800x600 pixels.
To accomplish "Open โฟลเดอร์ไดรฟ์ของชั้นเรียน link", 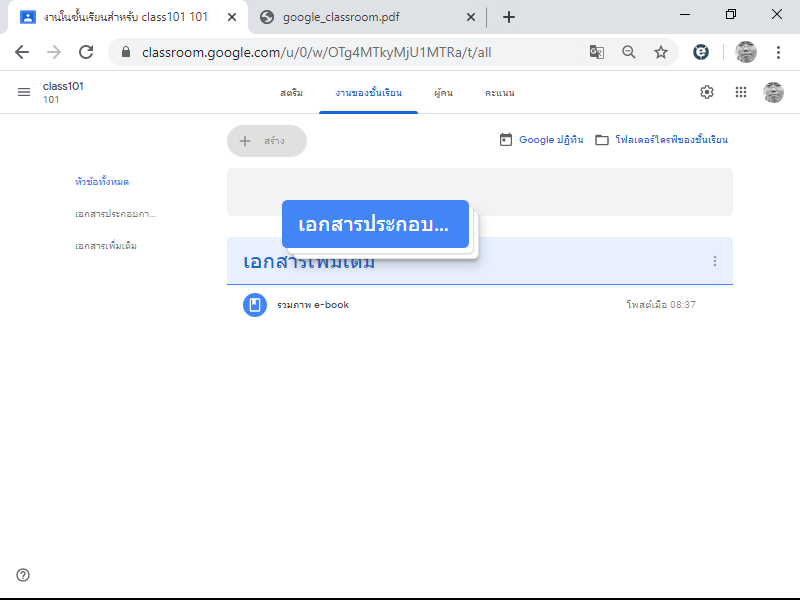I will (x=662, y=140).
